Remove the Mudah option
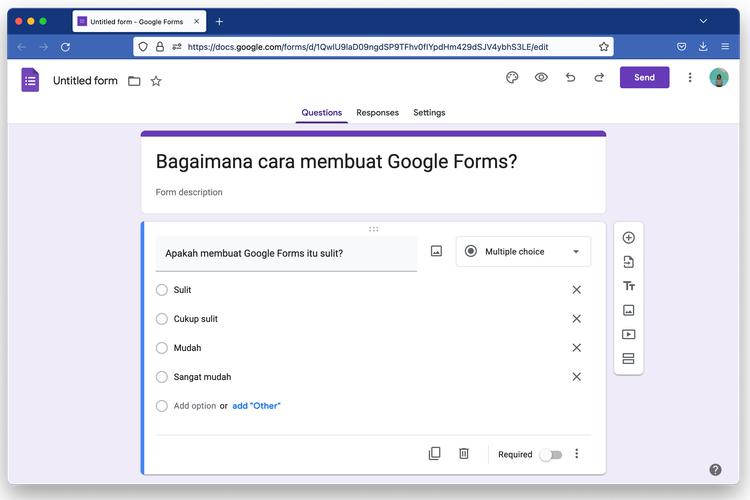The height and width of the screenshot is (500, 750). click(x=576, y=348)
